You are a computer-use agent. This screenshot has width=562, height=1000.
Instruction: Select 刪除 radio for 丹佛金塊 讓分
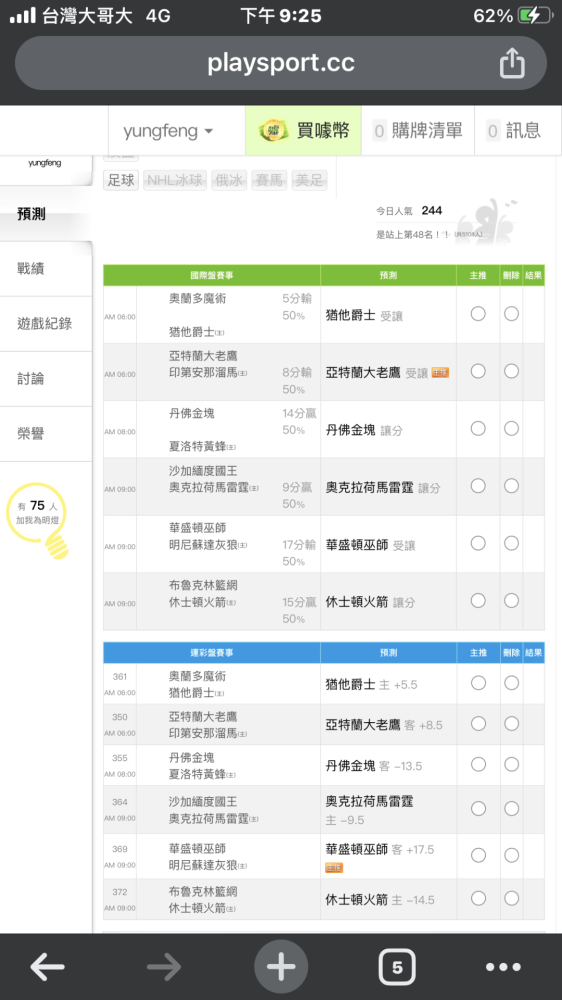tap(511, 429)
